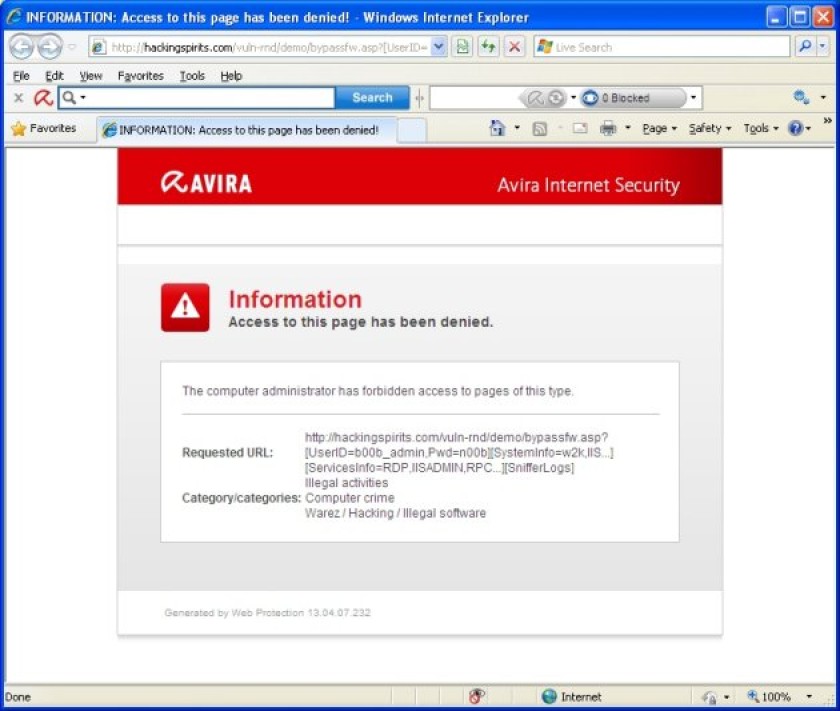Open the Tools command bar menu
The width and height of the screenshot is (840, 711).
(x=761, y=129)
